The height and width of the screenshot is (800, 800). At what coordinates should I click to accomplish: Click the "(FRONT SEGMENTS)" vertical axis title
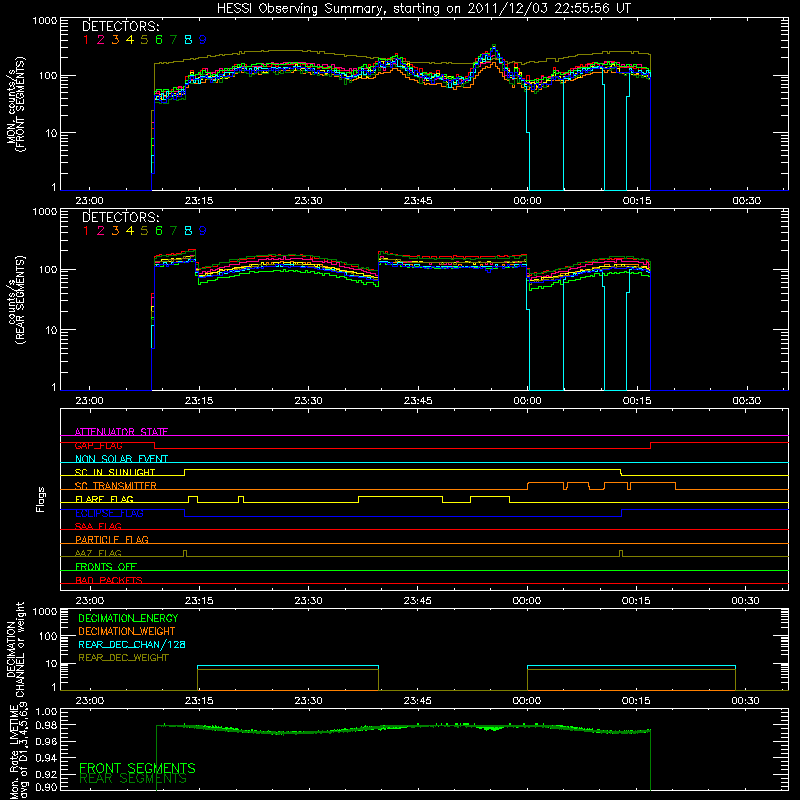point(20,104)
